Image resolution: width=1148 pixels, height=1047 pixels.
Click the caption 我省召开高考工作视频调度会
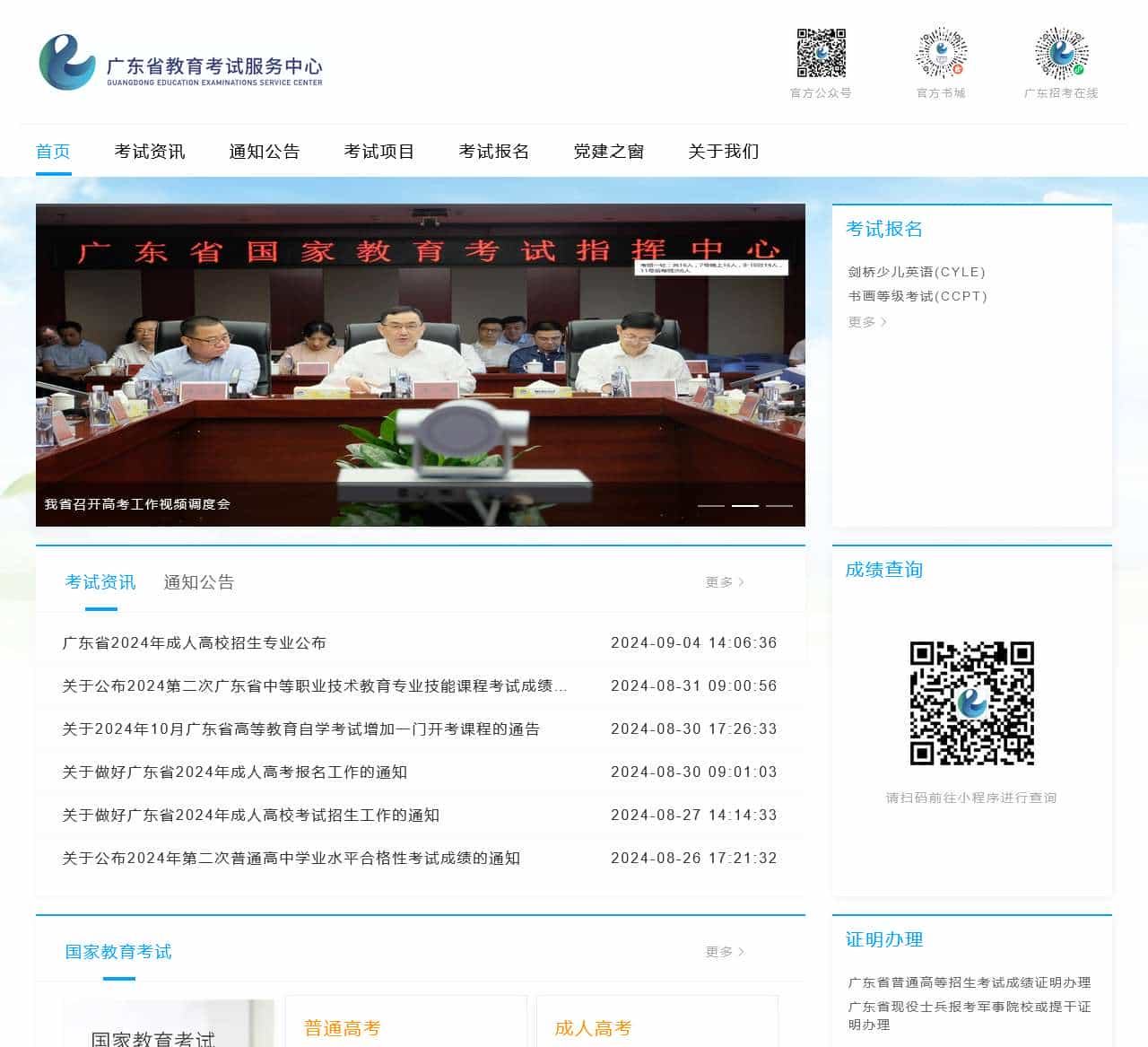click(x=137, y=504)
